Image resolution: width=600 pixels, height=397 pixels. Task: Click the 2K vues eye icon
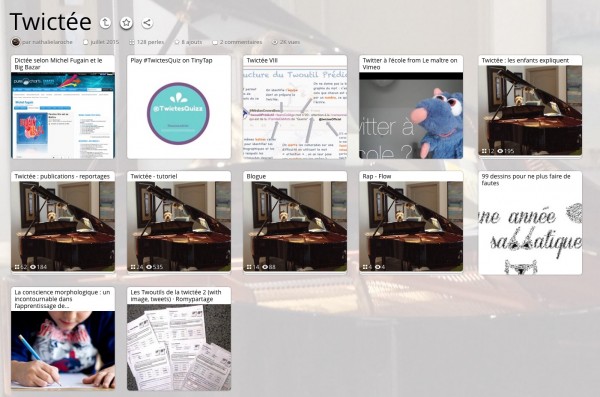tap(275, 42)
